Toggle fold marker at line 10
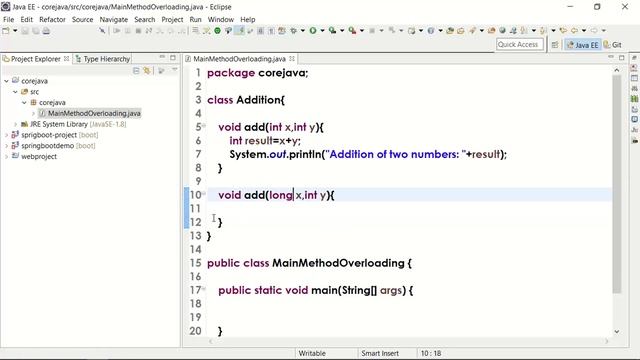The height and width of the screenshot is (360, 640). click(x=204, y=193)
